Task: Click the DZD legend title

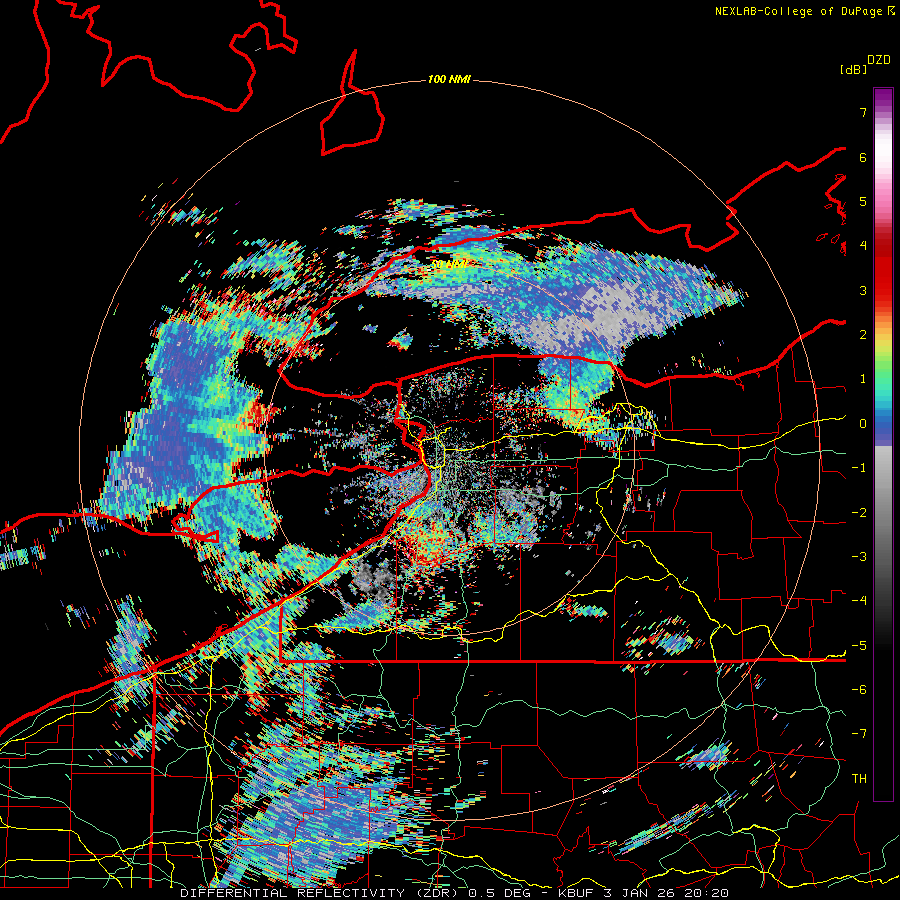Action: pyautogui.click(x=879, y=59)
